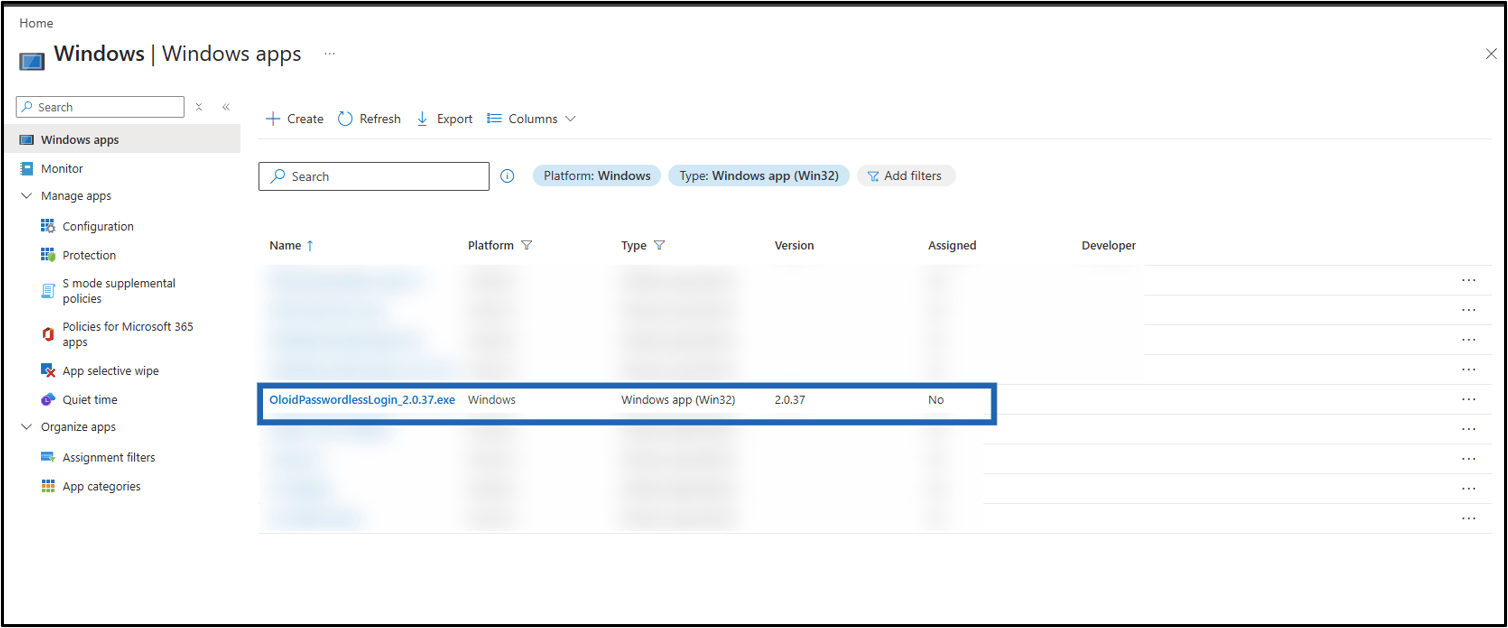Click the Type column filter icon
Image resolution: width=1508 pixels, height=628 pixels.
point(659,246)
